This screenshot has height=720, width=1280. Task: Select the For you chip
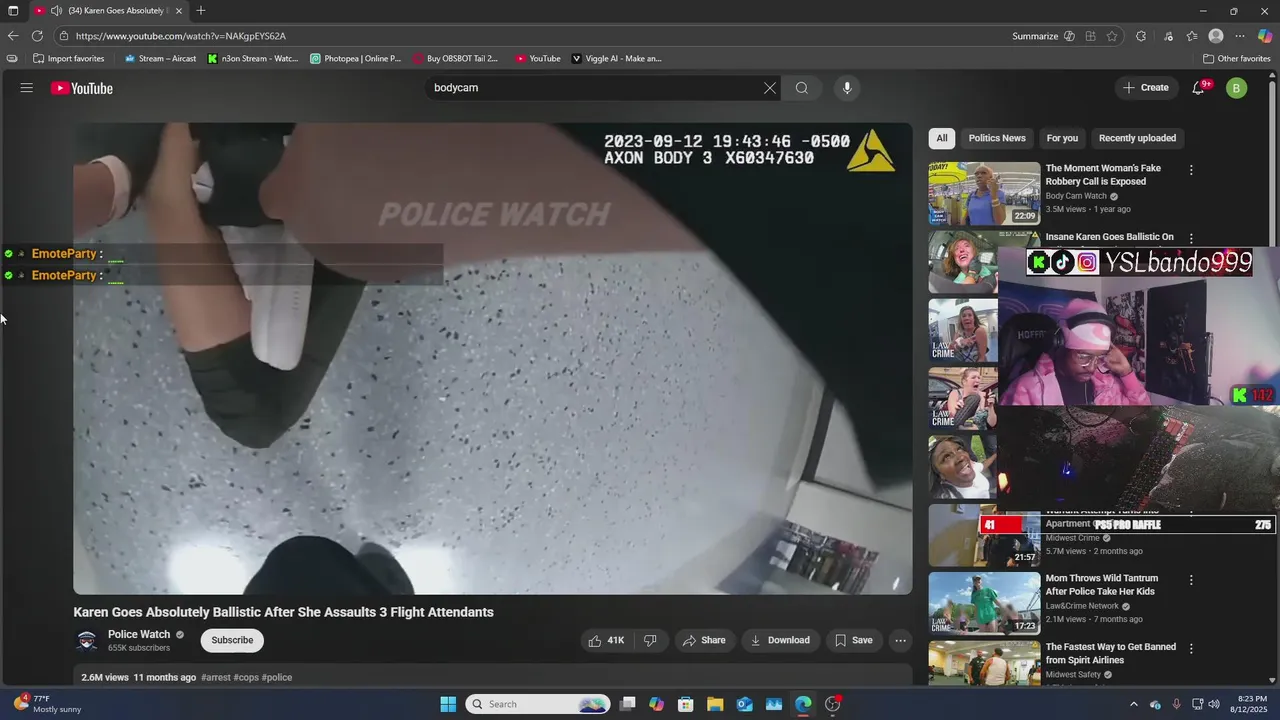tap(1062, 138)
